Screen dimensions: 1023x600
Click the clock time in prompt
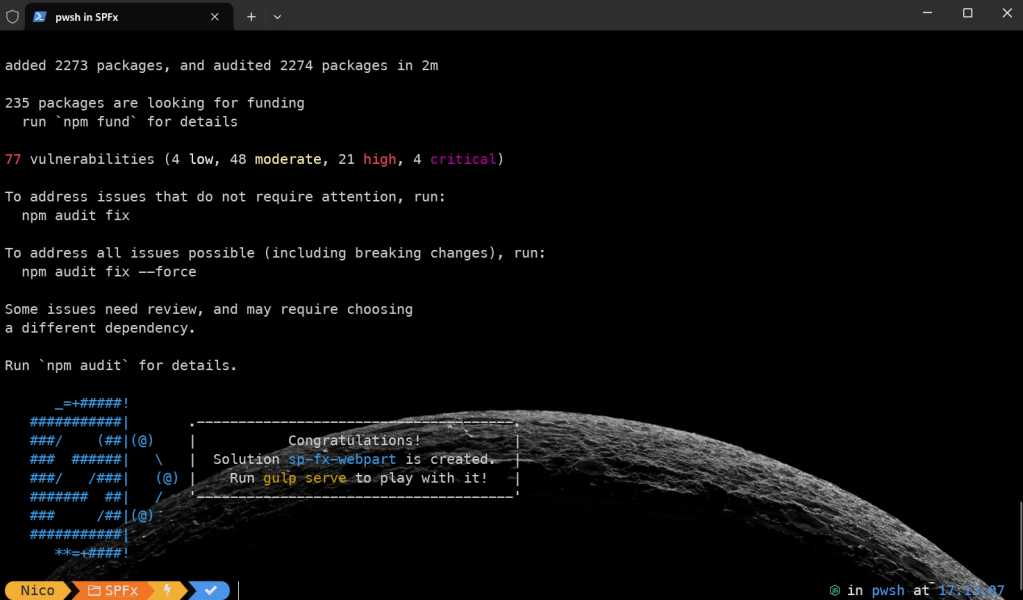click(970, 591)
